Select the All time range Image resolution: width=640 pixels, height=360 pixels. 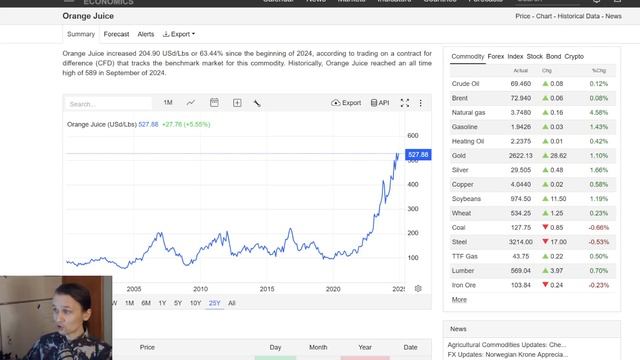coord(232,303)
